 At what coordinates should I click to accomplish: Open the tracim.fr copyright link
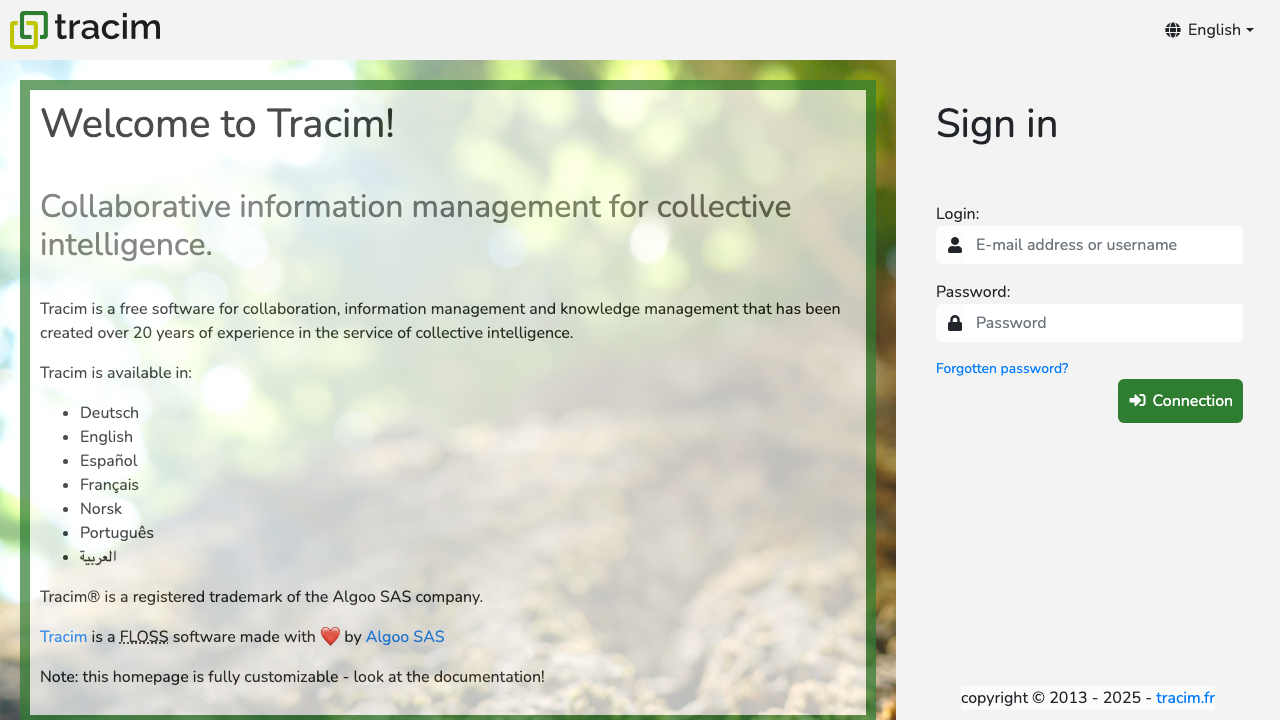[x=1185, y=698]
